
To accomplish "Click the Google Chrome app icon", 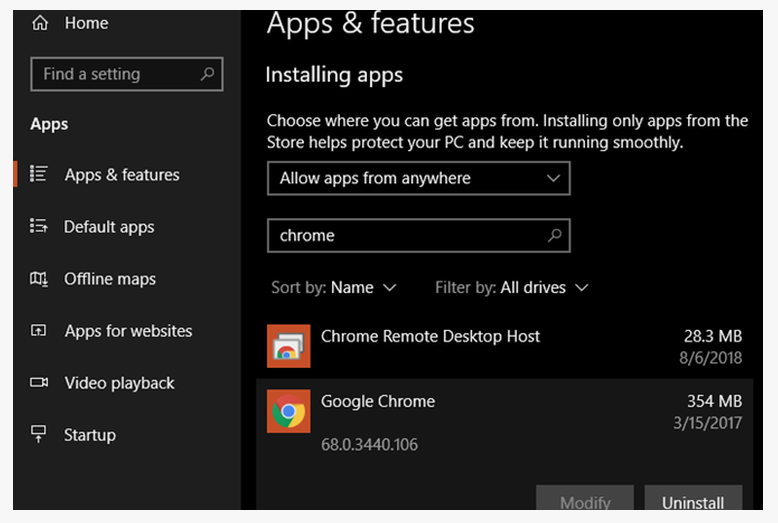I will (288, 411).
